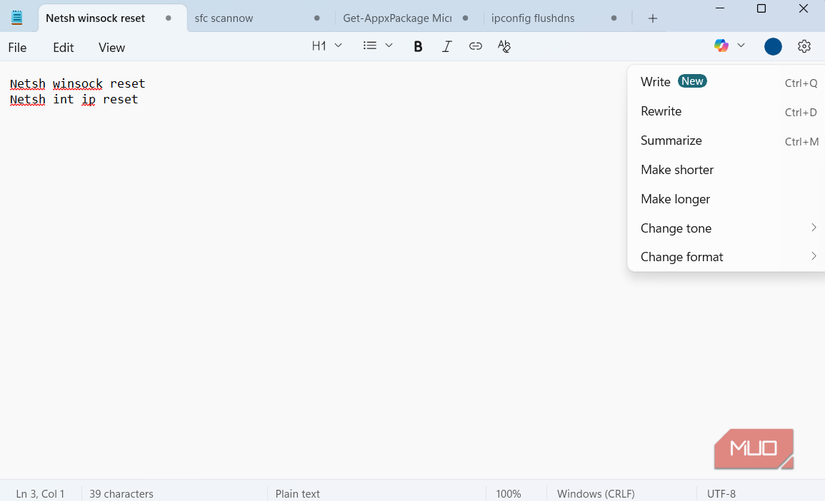This screenshot has height=501, width=825.
Task: Insert a hyperlink with the link icon
Action: click(x=475, y=46)
